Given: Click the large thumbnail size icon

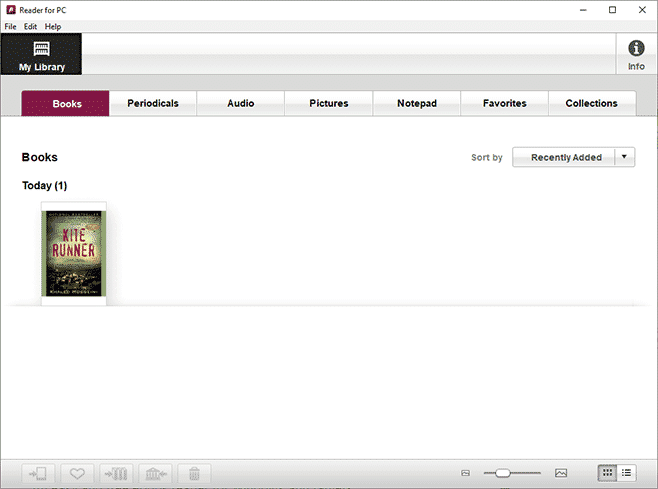Looking at the screenshot, I should 561,473.
